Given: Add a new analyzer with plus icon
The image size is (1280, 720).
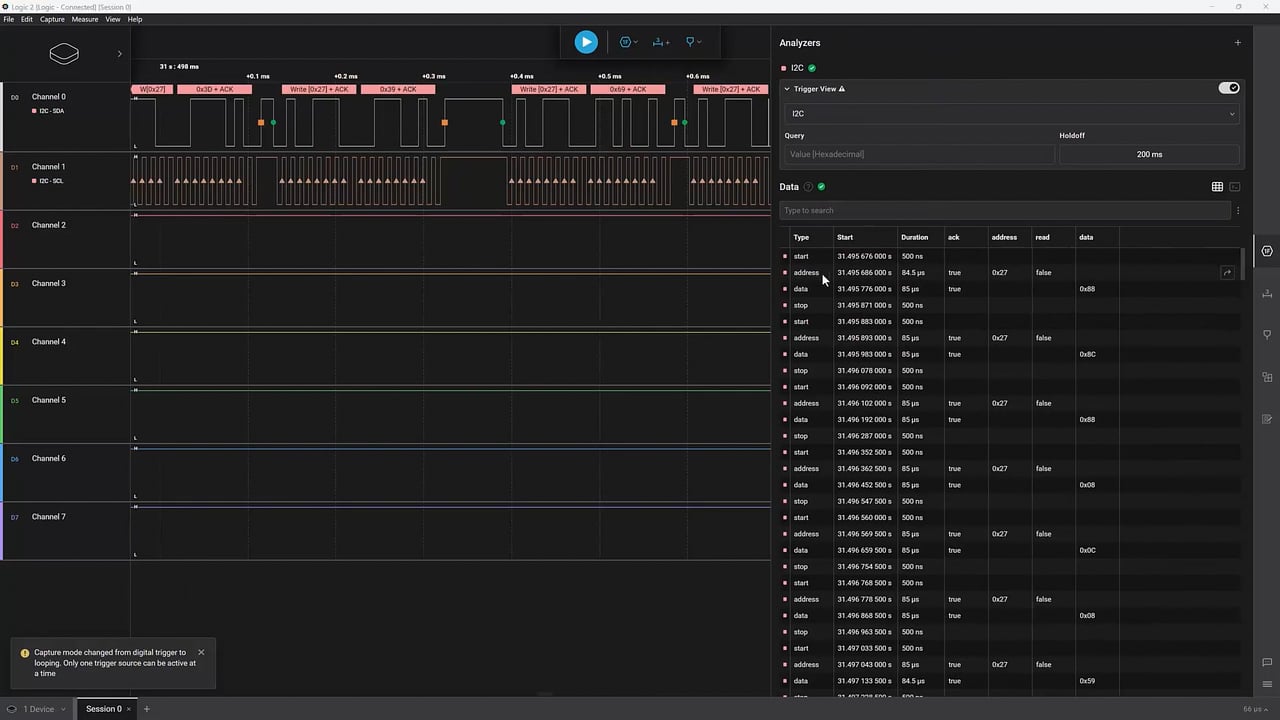Looking at the screenshot, I should (1237, 43).
